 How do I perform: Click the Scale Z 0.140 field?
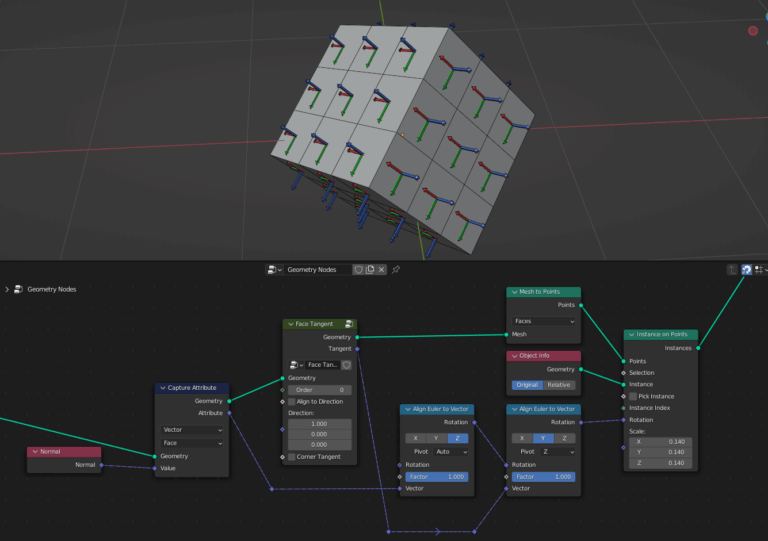(x=660, y=463)
